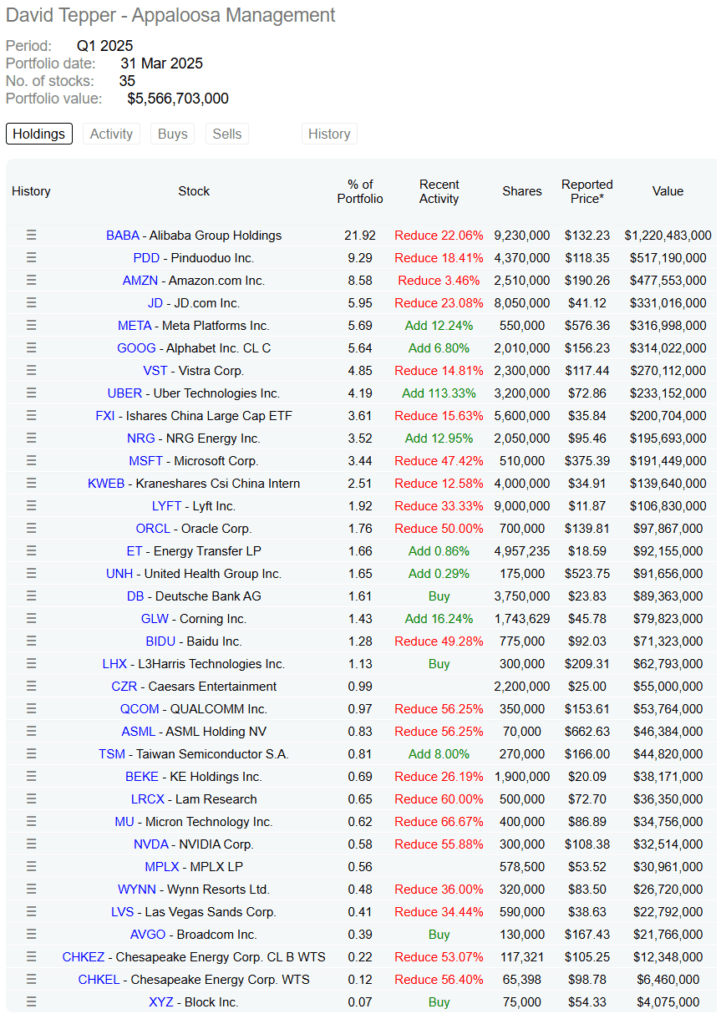This screenshot has width=721, height=1024.
Task: Switch to the Sells tab
Action: 227,134
